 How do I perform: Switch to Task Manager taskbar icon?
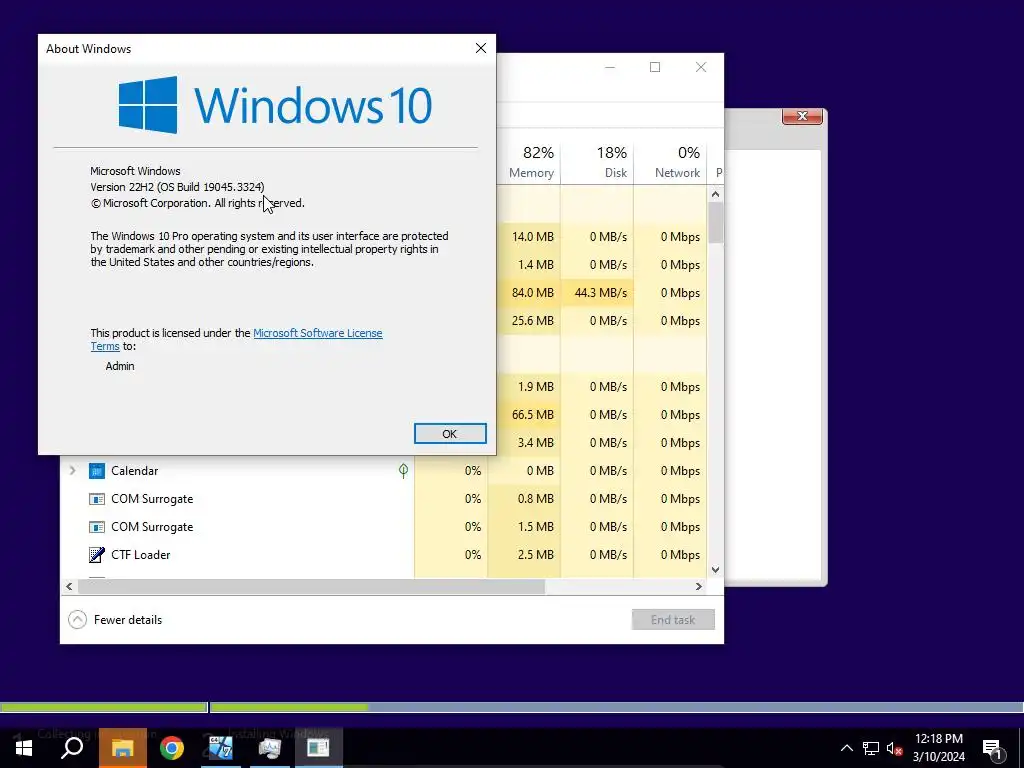pos(269,748)
